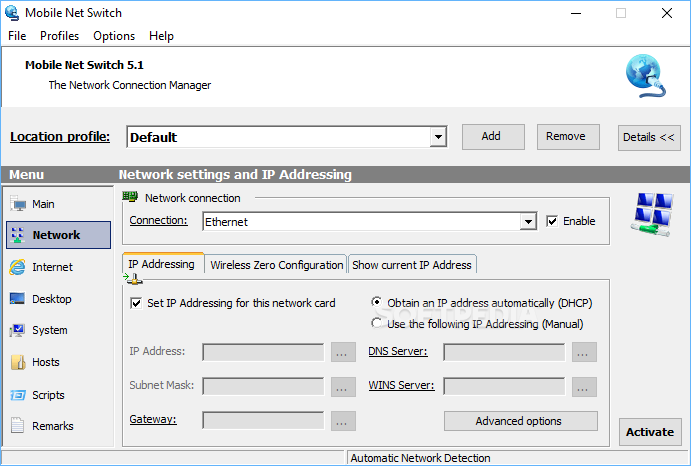Click the ellipsis button beside IP Address
This screenshot has height=466, width=691.
(343, 352)
